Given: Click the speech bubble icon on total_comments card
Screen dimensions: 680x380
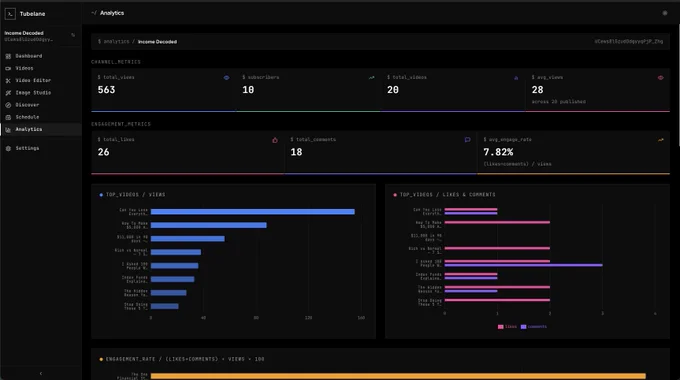Looking at the screenshot, I should click(x=468, y=140).
